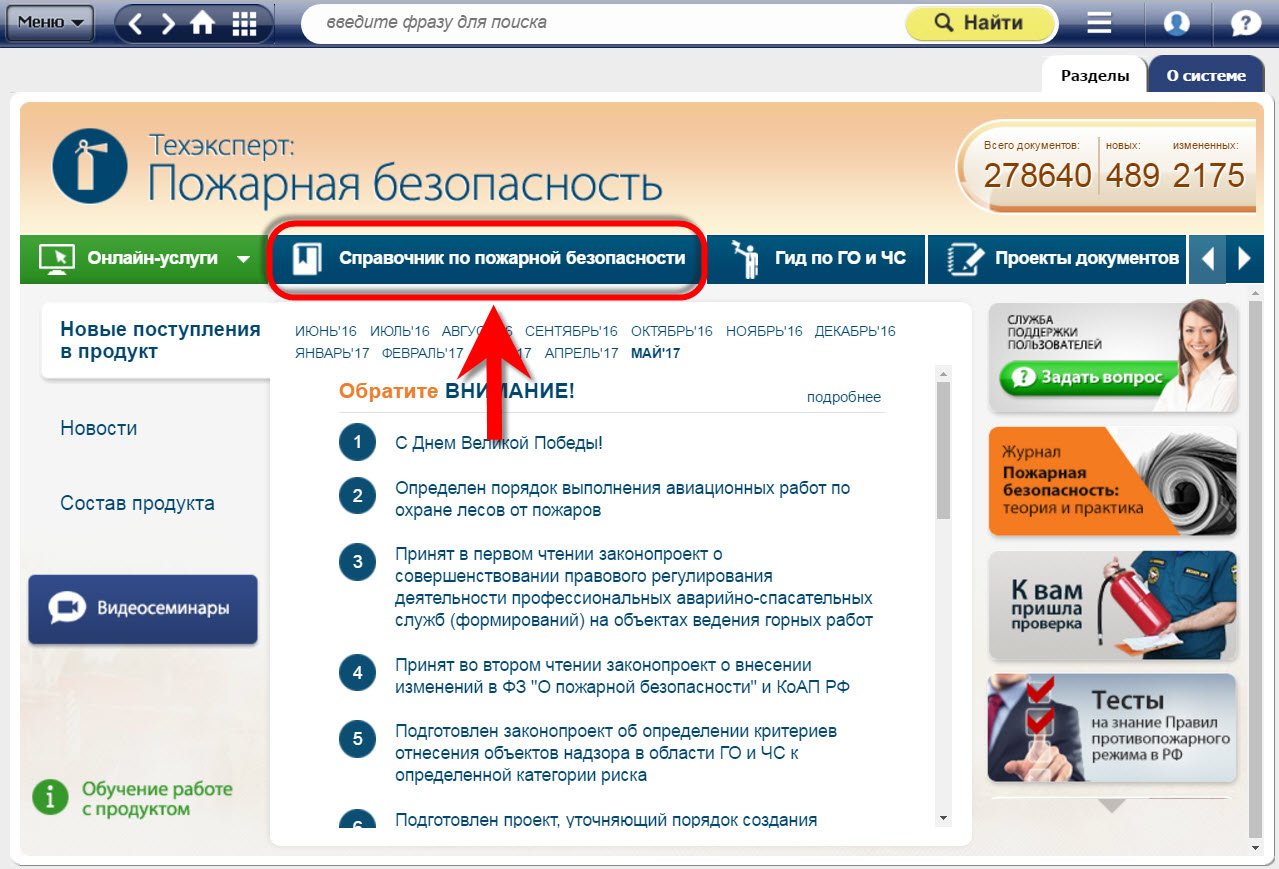Screen dimensions: 1279x869
Task: Switch to the О системе tab
Action: coord(1206,75)
